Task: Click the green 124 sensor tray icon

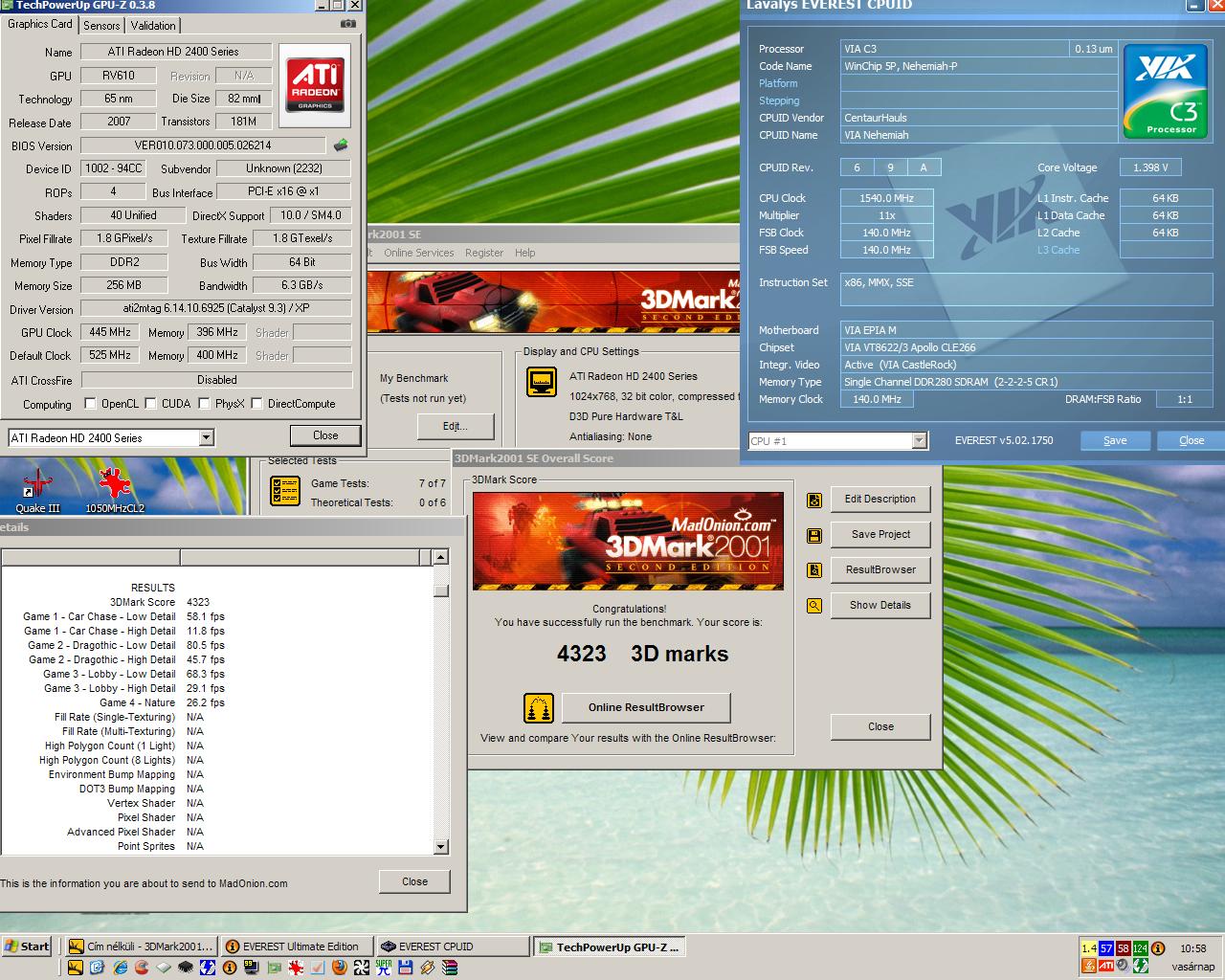Action: point(1141,948)
